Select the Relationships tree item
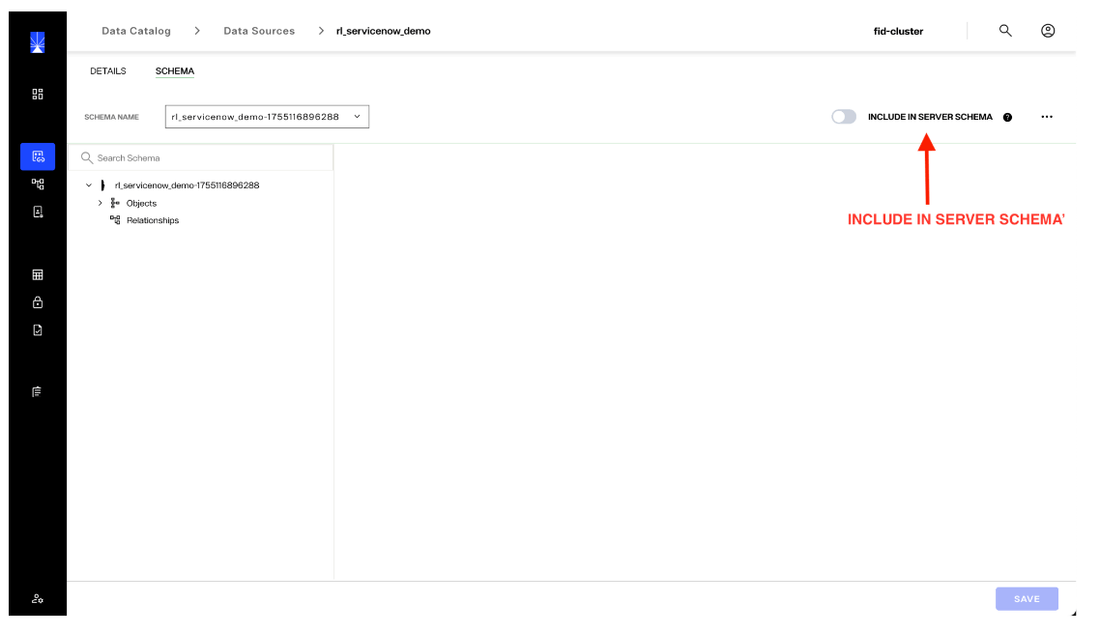 (152, 220)
